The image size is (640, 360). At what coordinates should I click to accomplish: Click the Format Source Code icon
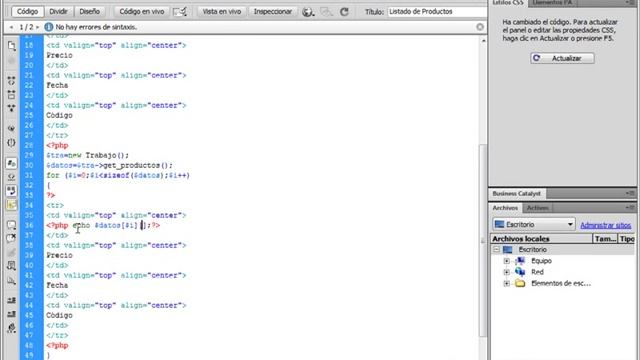tap(11, 328)
